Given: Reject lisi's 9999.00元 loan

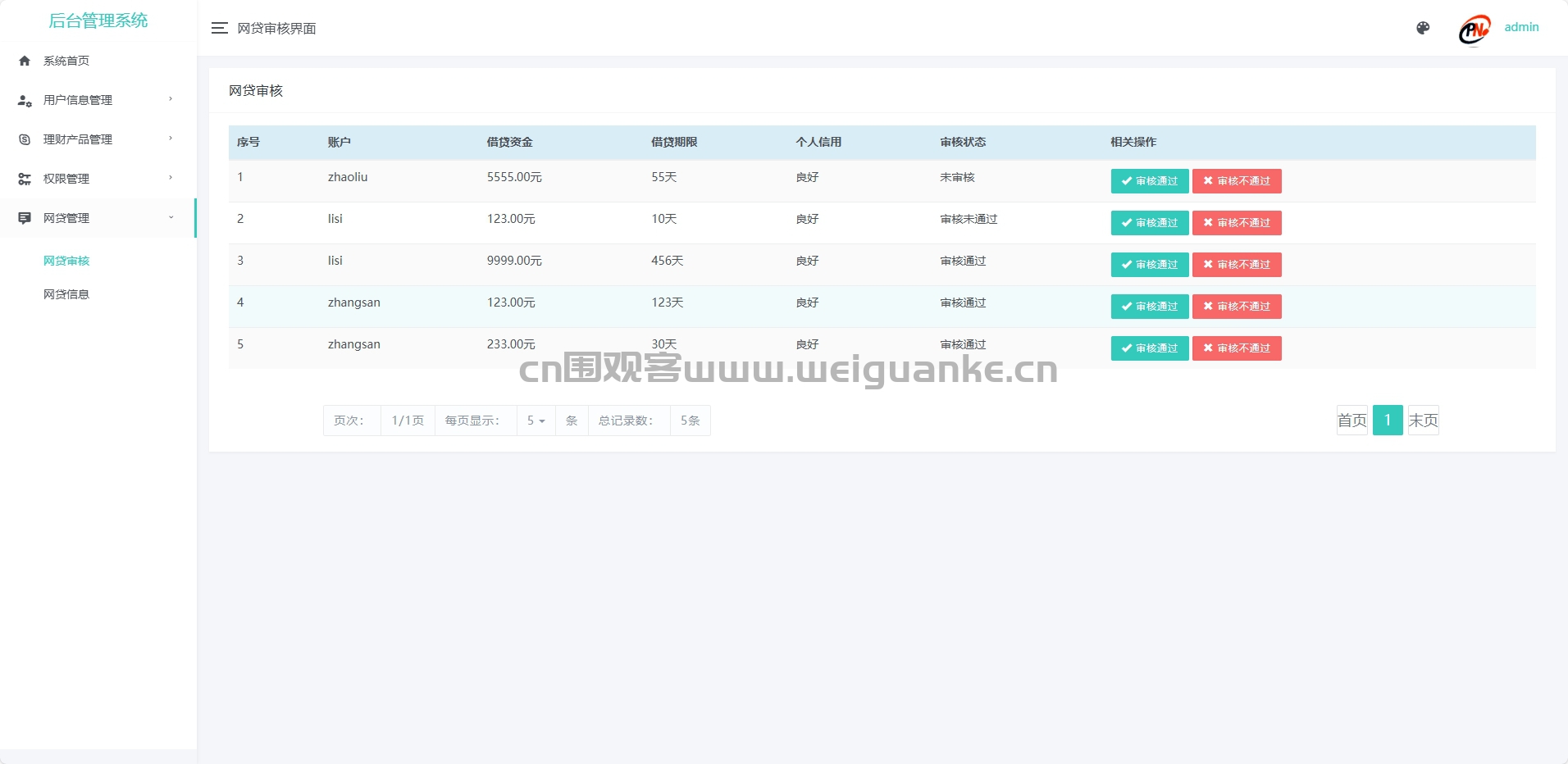Looking at the screenshot, I should (x=1237, y=265).
